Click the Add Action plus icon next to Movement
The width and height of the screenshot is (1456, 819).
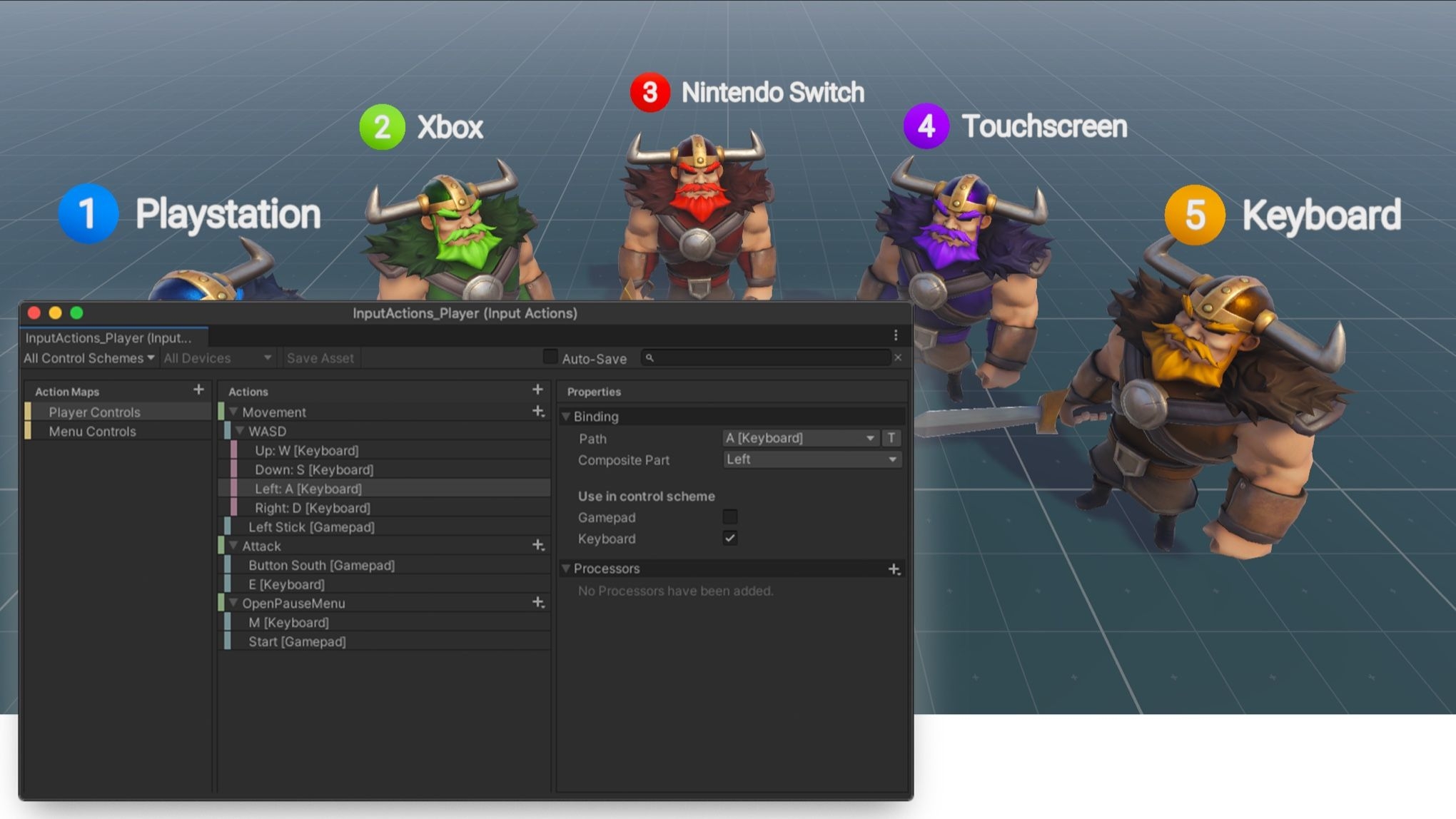(536, 412)
